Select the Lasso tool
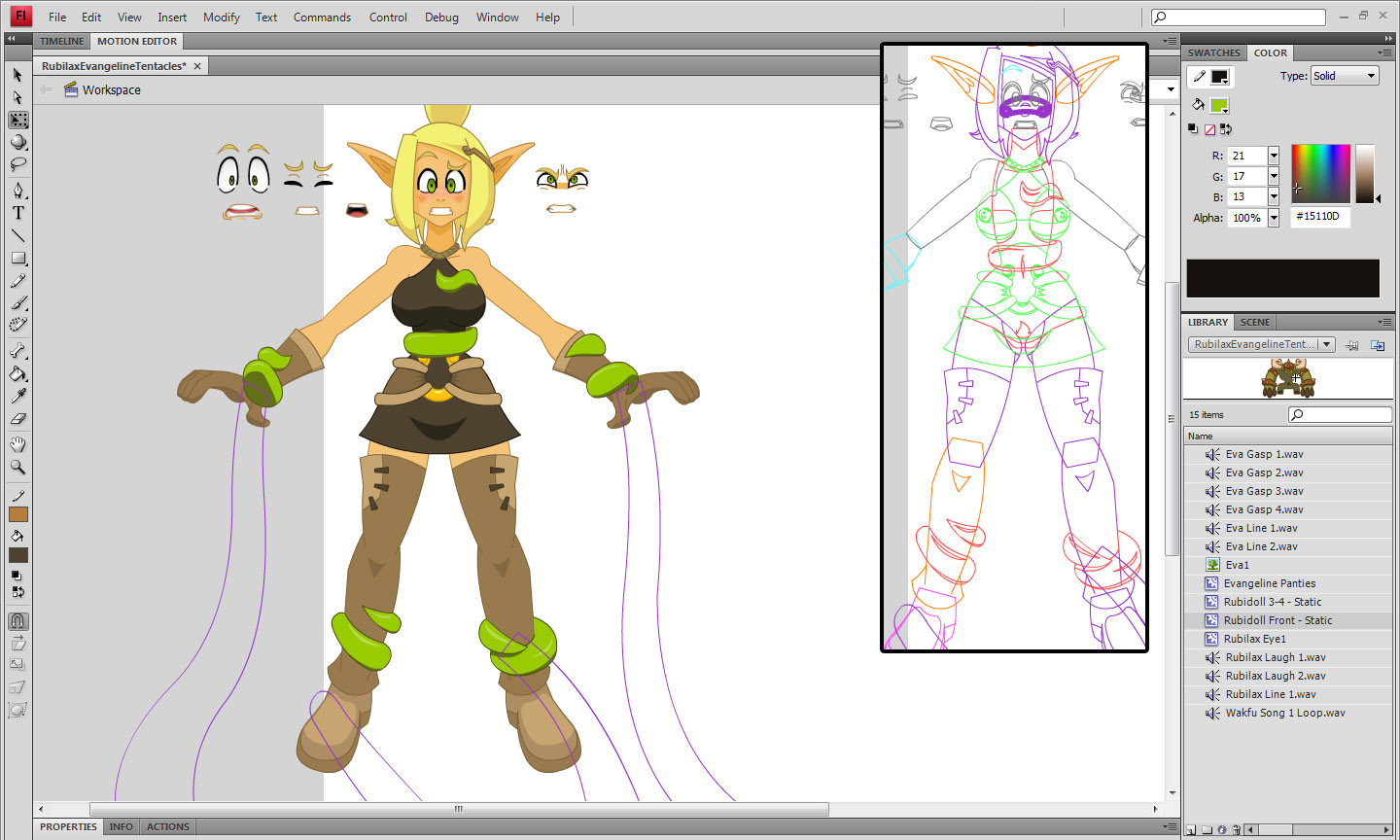This screenshot has width=1400, height=840. [18, 164]
